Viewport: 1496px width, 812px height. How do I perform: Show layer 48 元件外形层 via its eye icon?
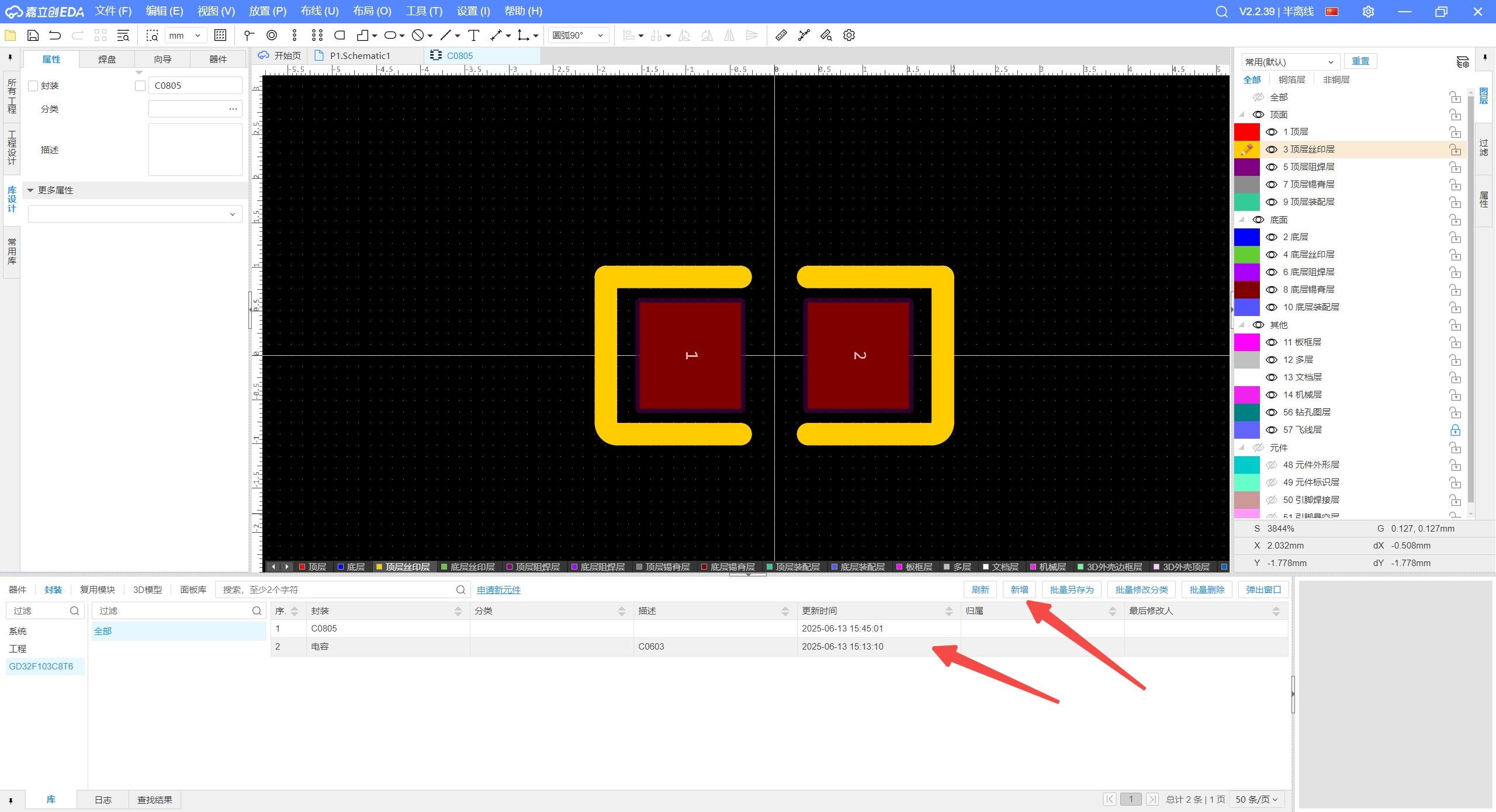pos(1271,465)
